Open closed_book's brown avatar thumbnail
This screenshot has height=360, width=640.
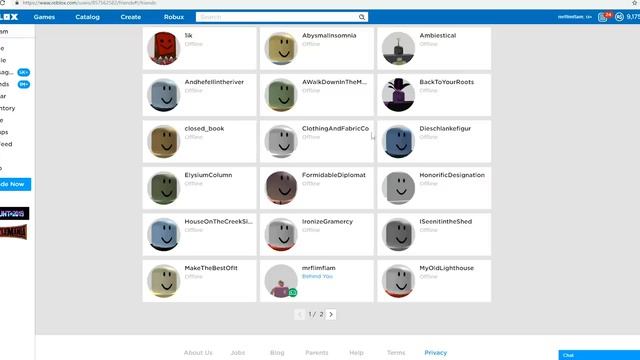click(164, 142)
